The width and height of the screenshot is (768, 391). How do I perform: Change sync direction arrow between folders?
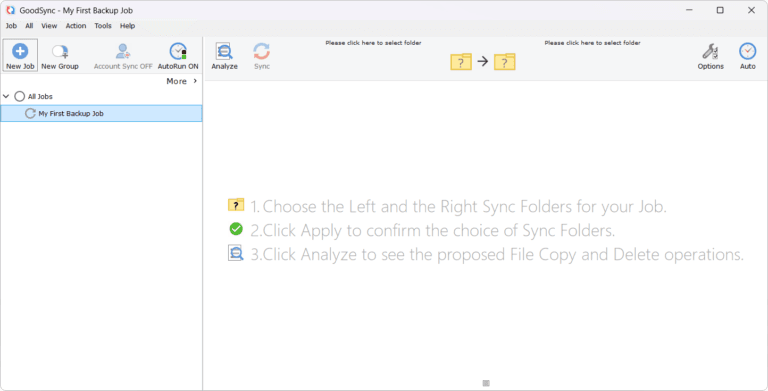click(482, 61)
